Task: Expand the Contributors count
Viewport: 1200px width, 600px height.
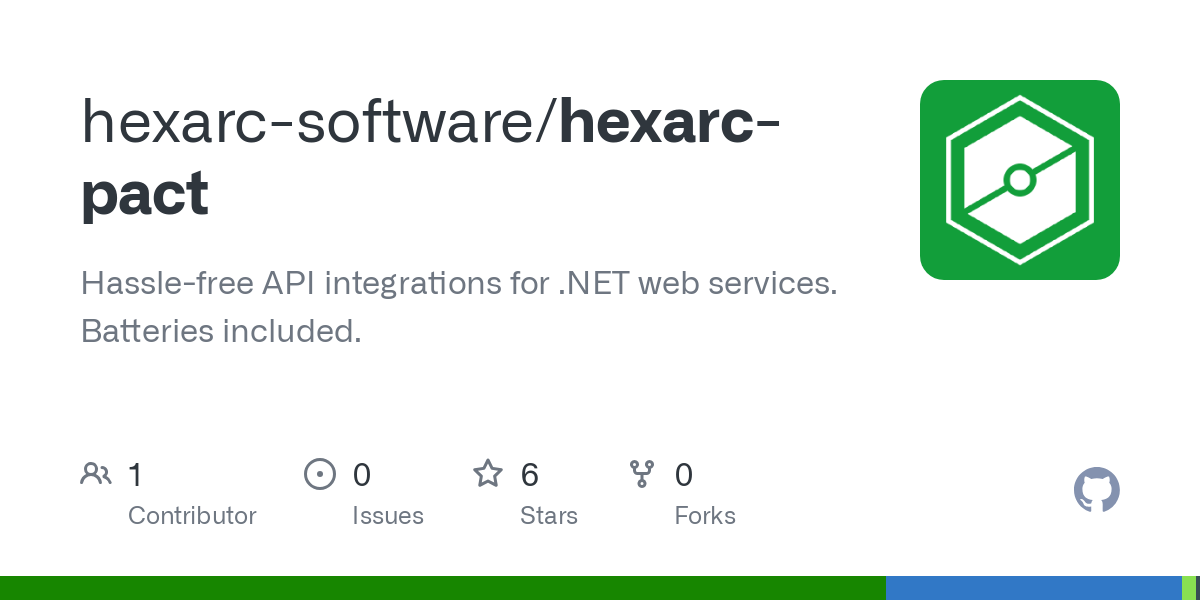Action: pyautogui.click(x=135, y=475)
